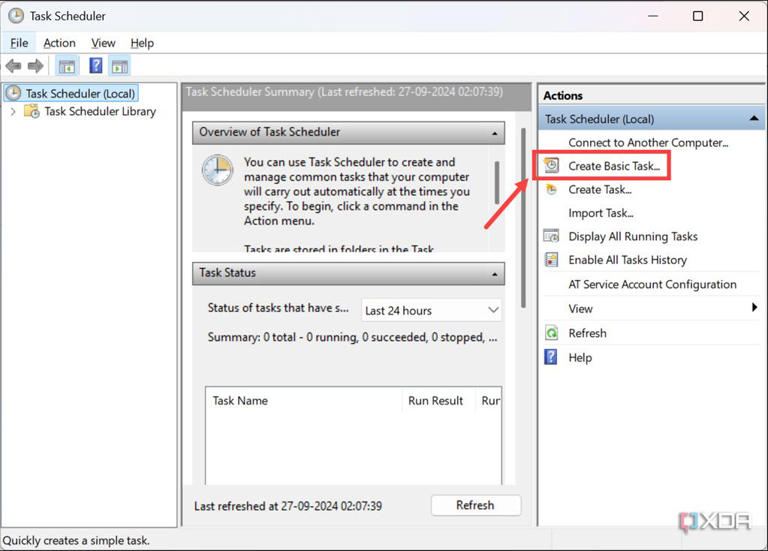Click Create Task... action
This screenshot has height=551, width=768.
tap(600, 190)
